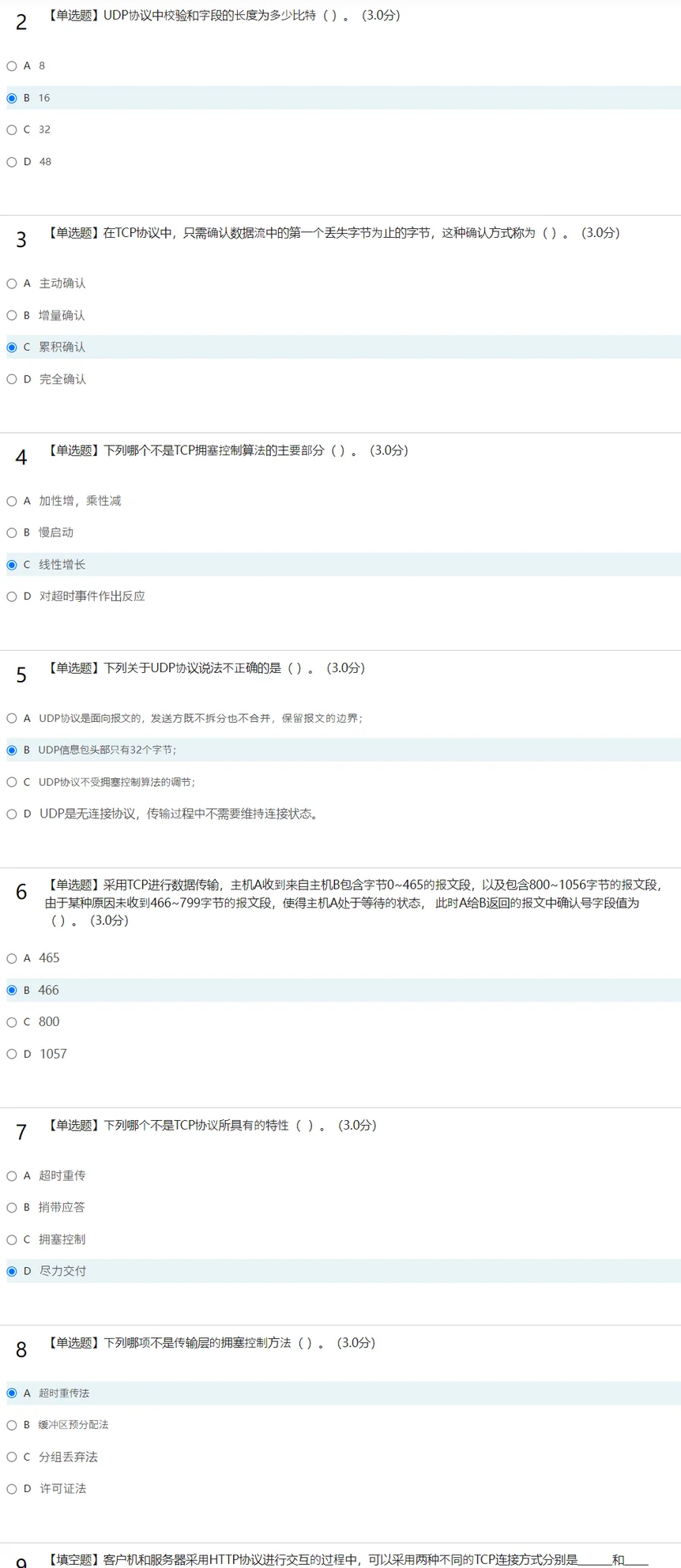The height and width of the screenshot is (1568, 681).
Task: Pick answer A '465' in question 6
Action: [x=12, y=958]
